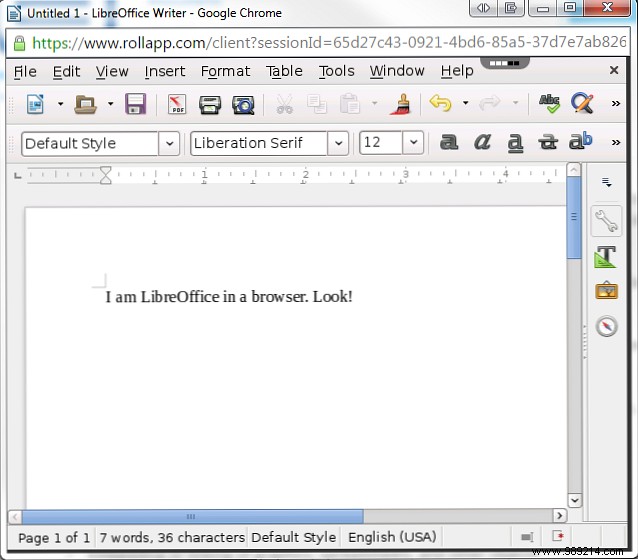The image size is (638, 560).
Task: Click document modified indicator in status bar
Action: [x=557, y=536]
